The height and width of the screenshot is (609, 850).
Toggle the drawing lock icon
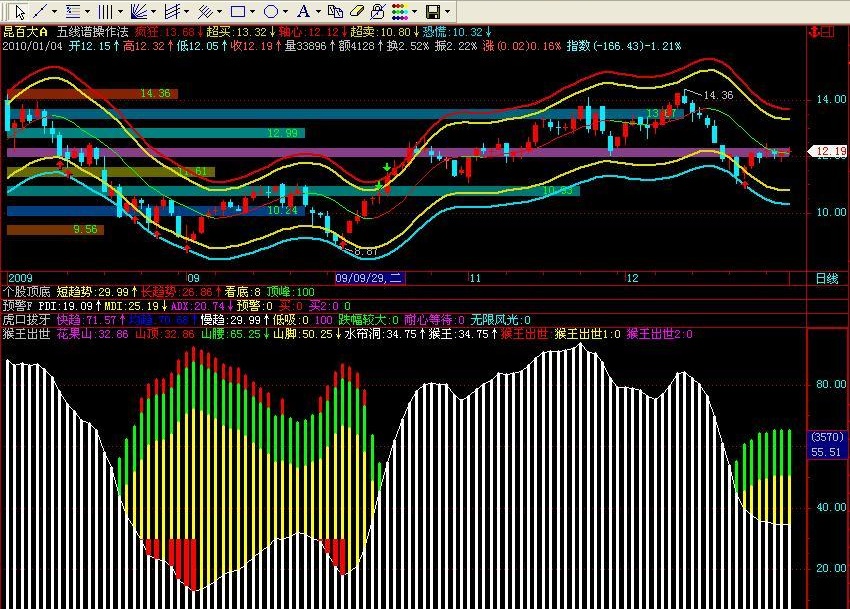click(378, 11)
